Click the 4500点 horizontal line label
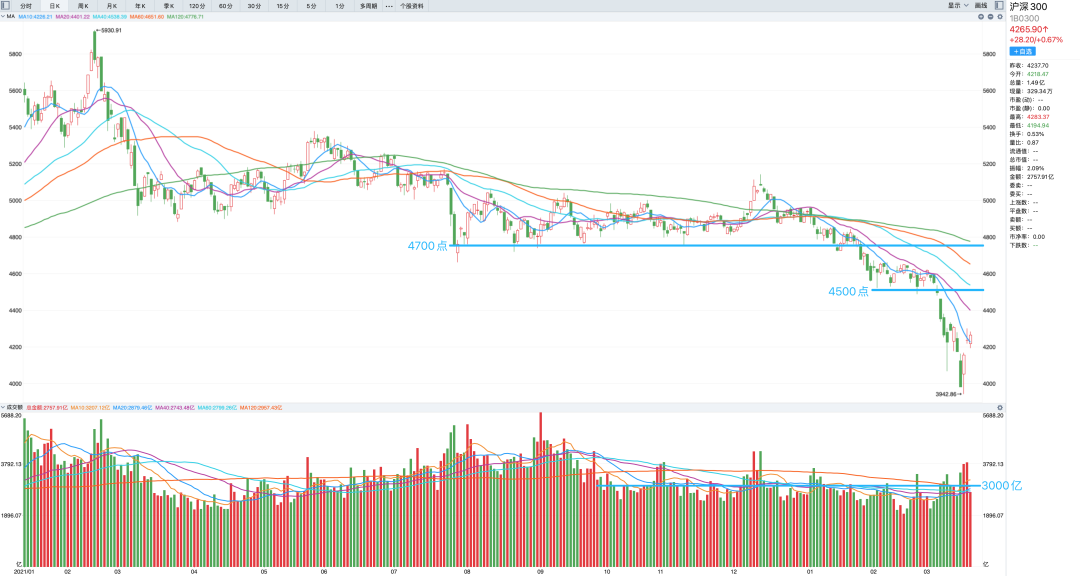1080x576 pixels. coord(848,291)
